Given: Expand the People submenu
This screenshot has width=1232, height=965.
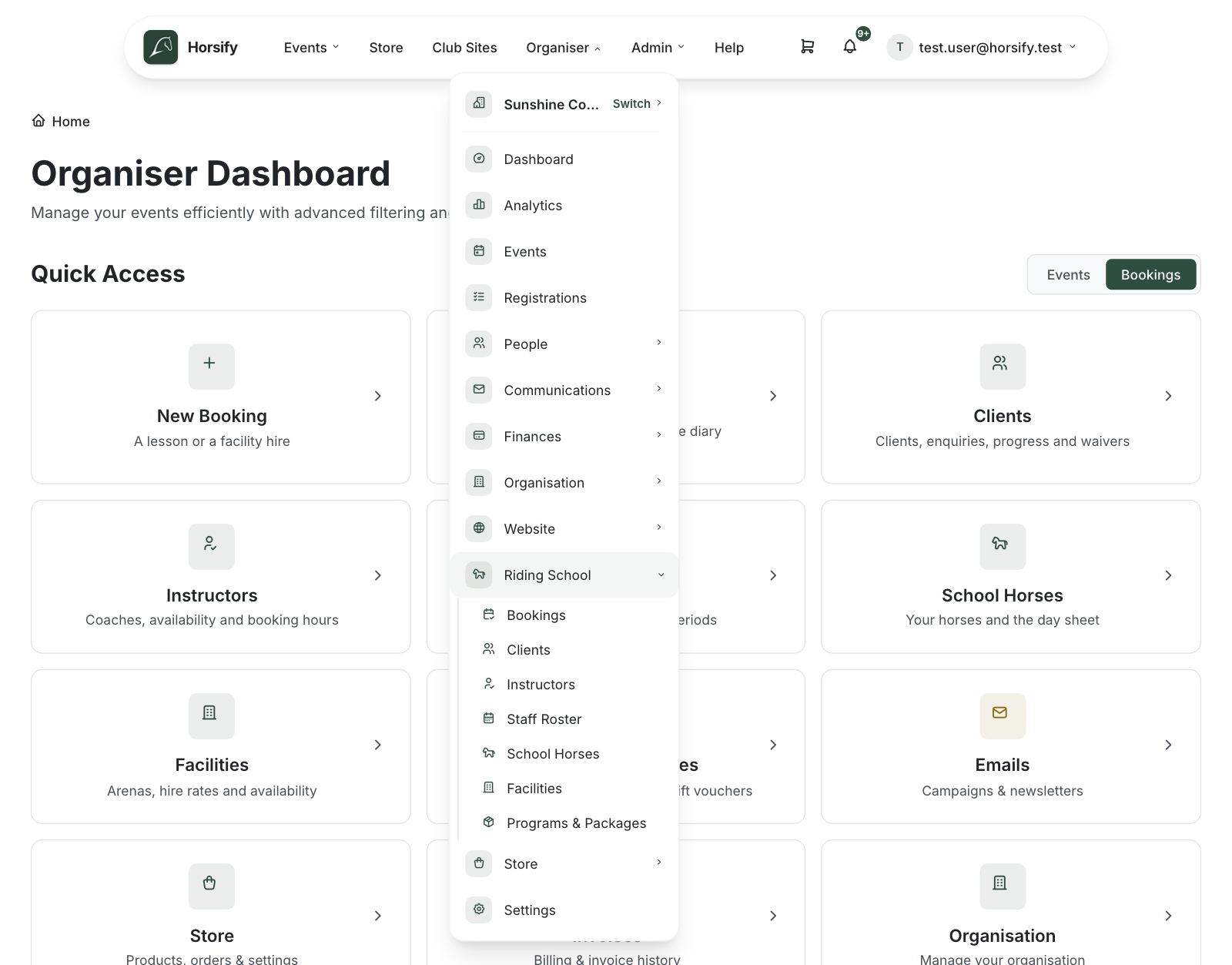Looking at the screenshot, I should pyautogui.click(x=564, y=343).
